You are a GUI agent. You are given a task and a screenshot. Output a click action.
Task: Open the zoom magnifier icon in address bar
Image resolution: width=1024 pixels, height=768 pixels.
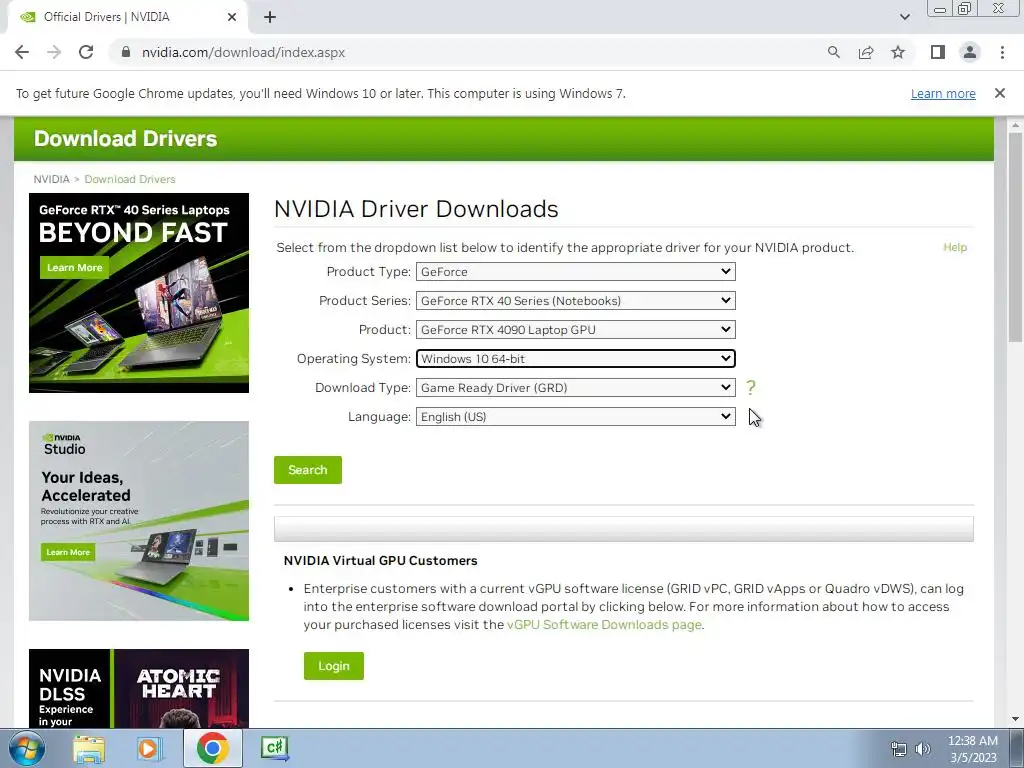(x=833, y=52)
